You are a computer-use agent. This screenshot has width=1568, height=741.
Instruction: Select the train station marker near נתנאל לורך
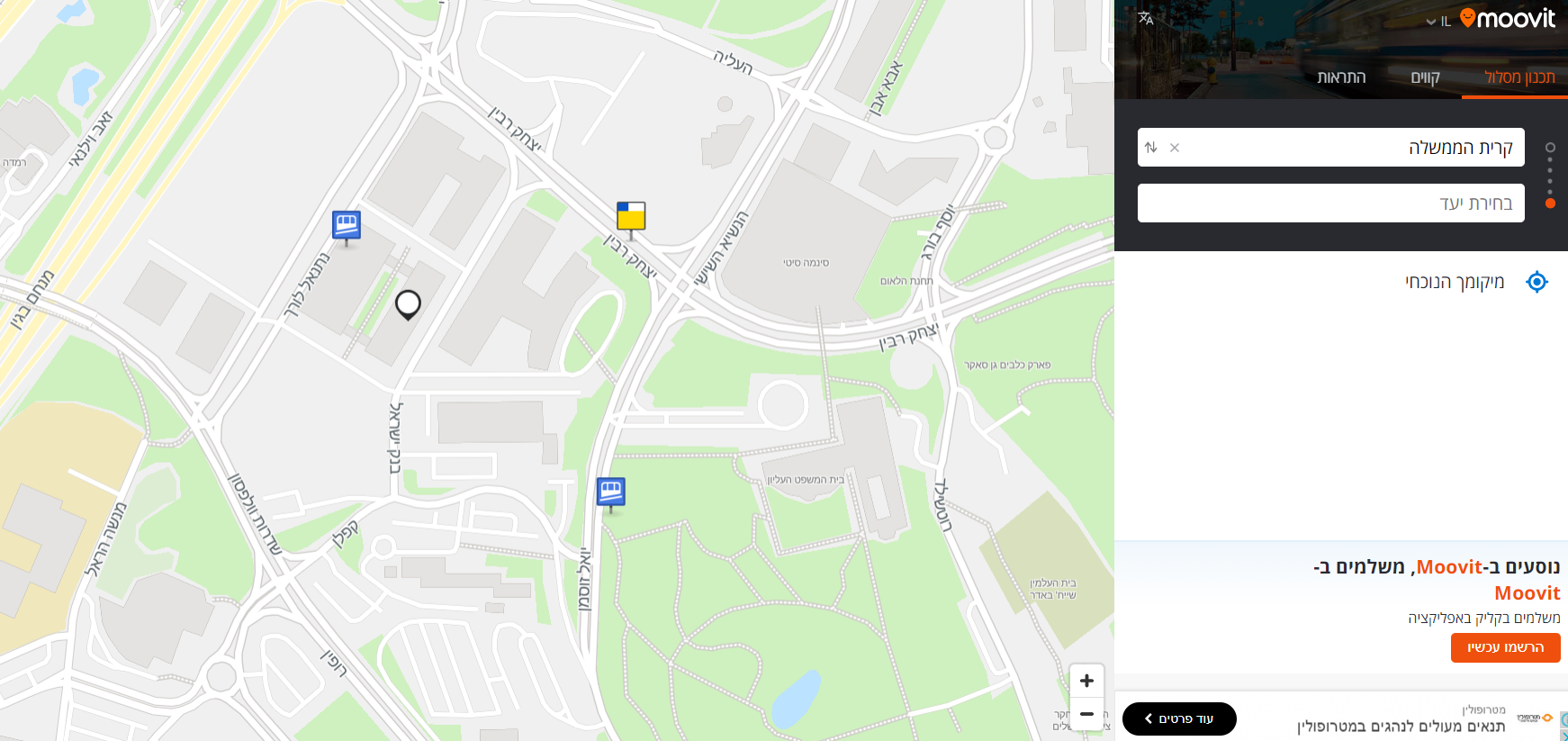point(347,225)
